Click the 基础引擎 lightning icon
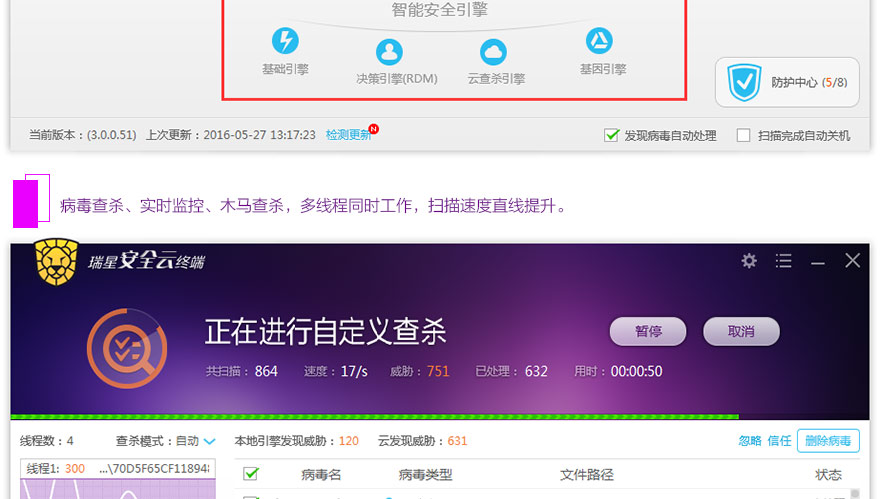 (285, 41)
